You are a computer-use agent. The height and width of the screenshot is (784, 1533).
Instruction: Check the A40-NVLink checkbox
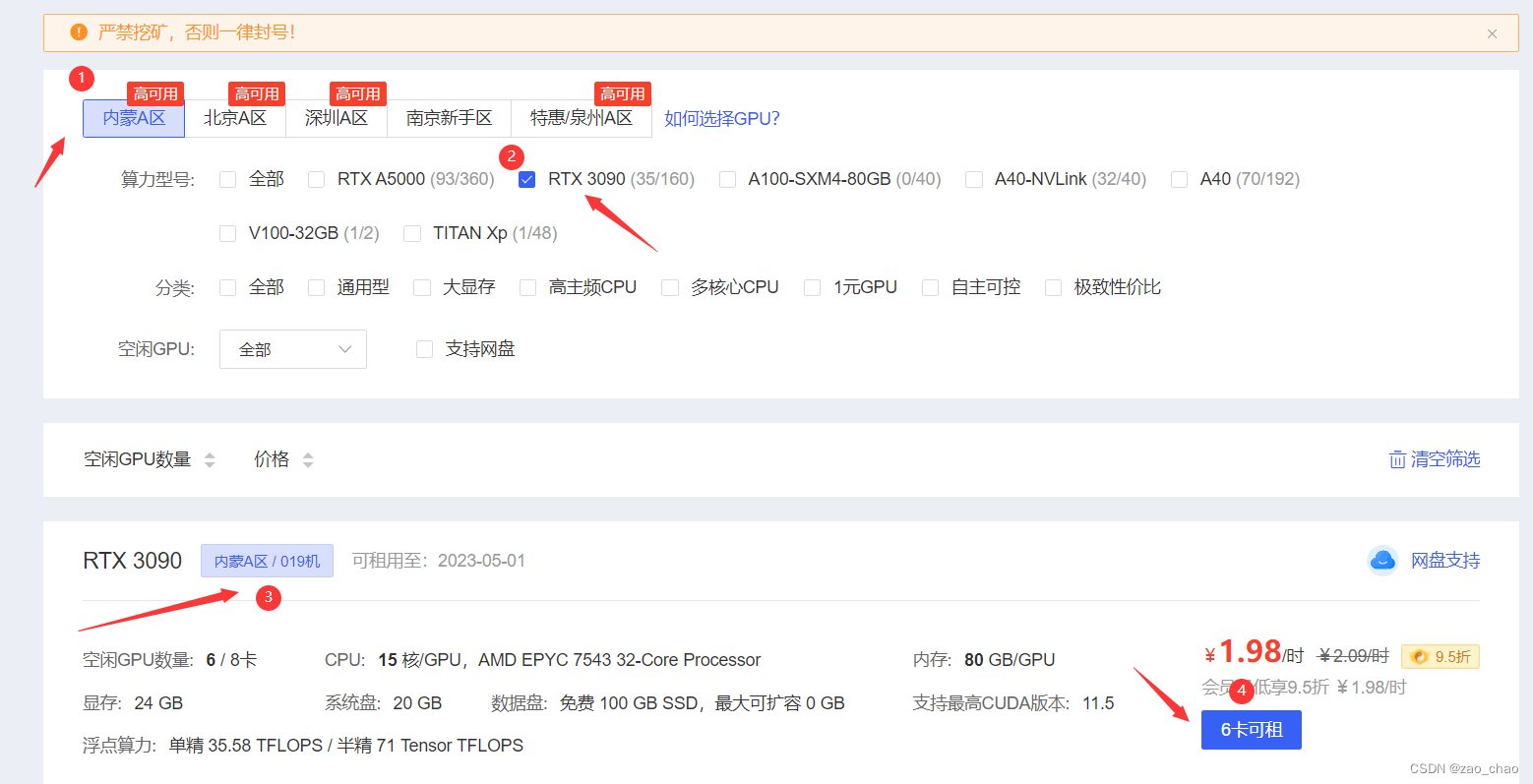(974, 179)
